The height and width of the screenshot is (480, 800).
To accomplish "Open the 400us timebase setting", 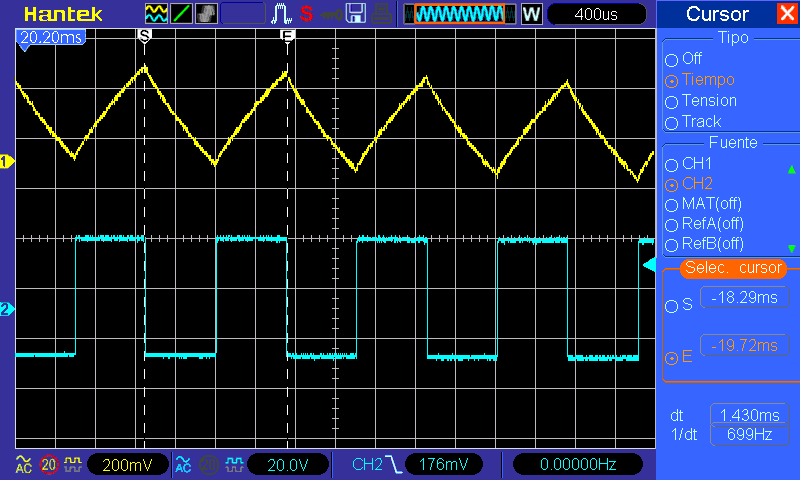I will pos(596,14).
